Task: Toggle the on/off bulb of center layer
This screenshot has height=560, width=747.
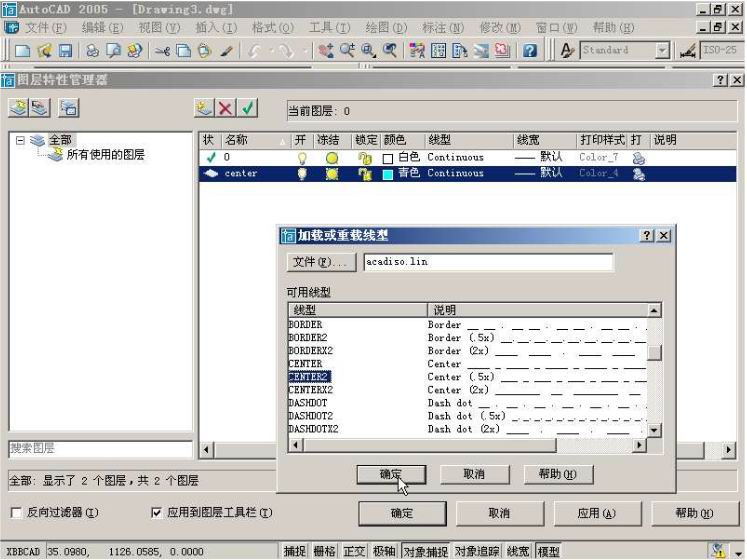Action: 302,174
